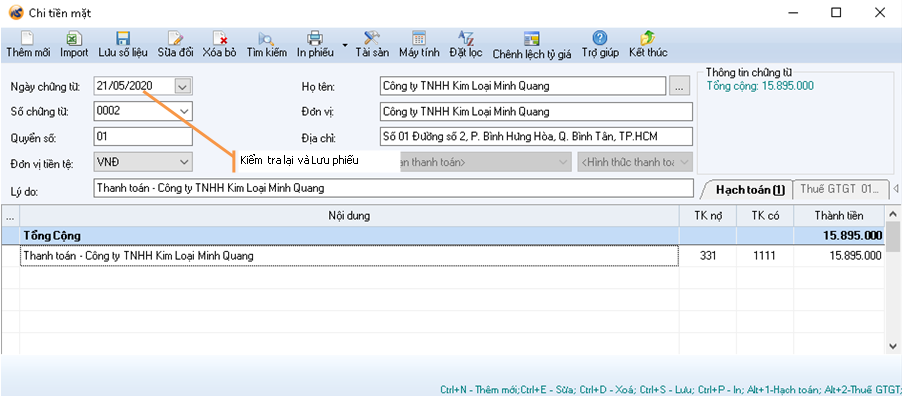Image resolution: width=902 pixels, height=396 pixels.
Task: Print voucher with In phiếu
Action: 315,44
